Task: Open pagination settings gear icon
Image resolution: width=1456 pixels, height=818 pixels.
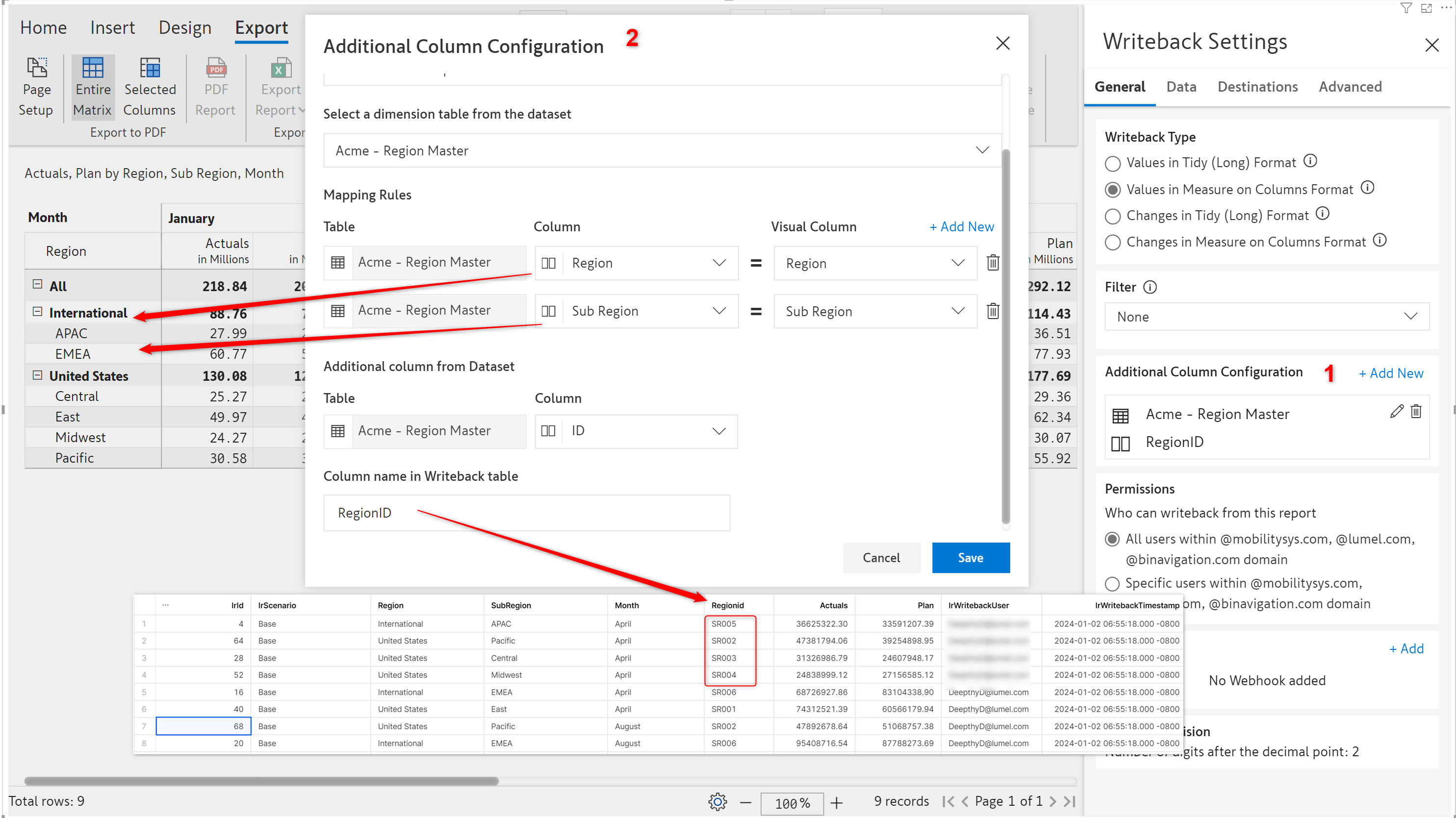Action: pyautogui.click(x=717, y=801)
